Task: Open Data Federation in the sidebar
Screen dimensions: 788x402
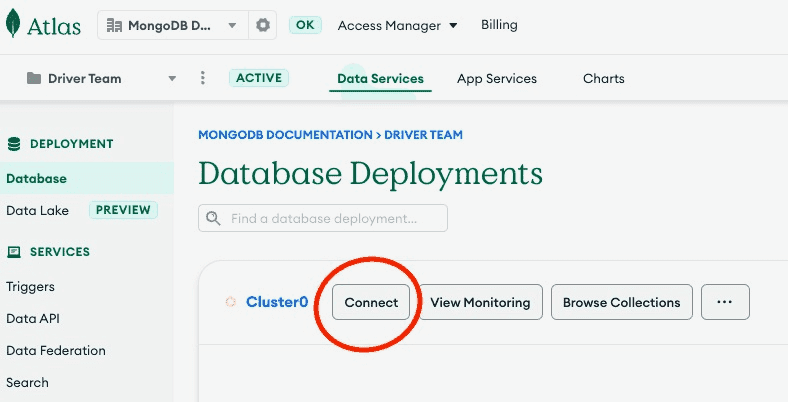Action: (x=56, y=350)
